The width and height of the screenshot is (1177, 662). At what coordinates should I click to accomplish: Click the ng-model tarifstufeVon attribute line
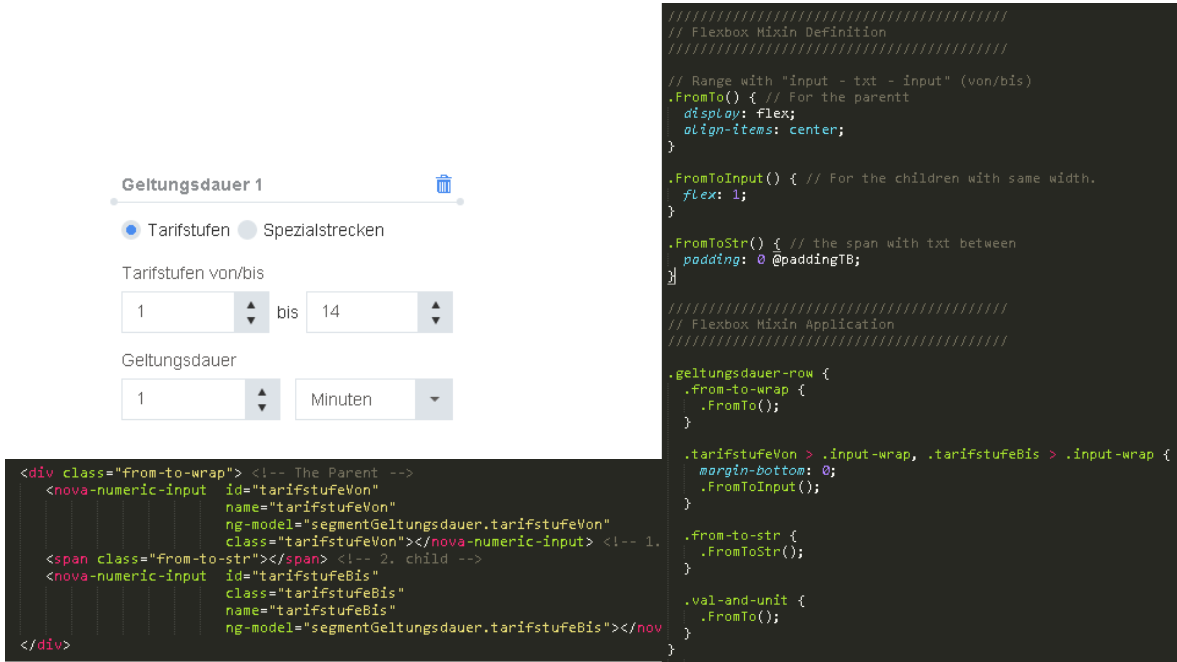(417, 524)
